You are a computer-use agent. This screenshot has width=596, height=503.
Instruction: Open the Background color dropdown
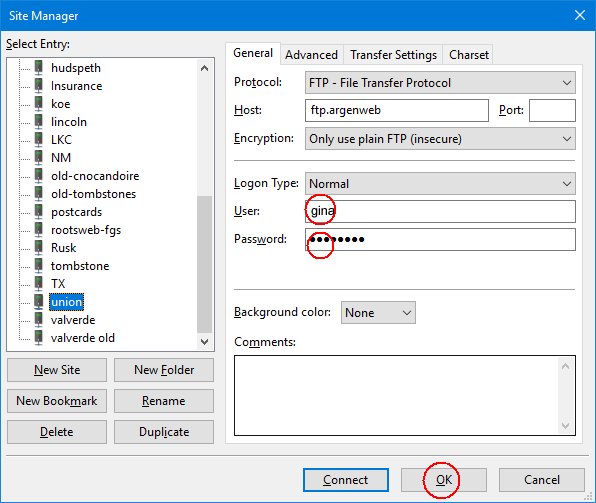point(378,313)
